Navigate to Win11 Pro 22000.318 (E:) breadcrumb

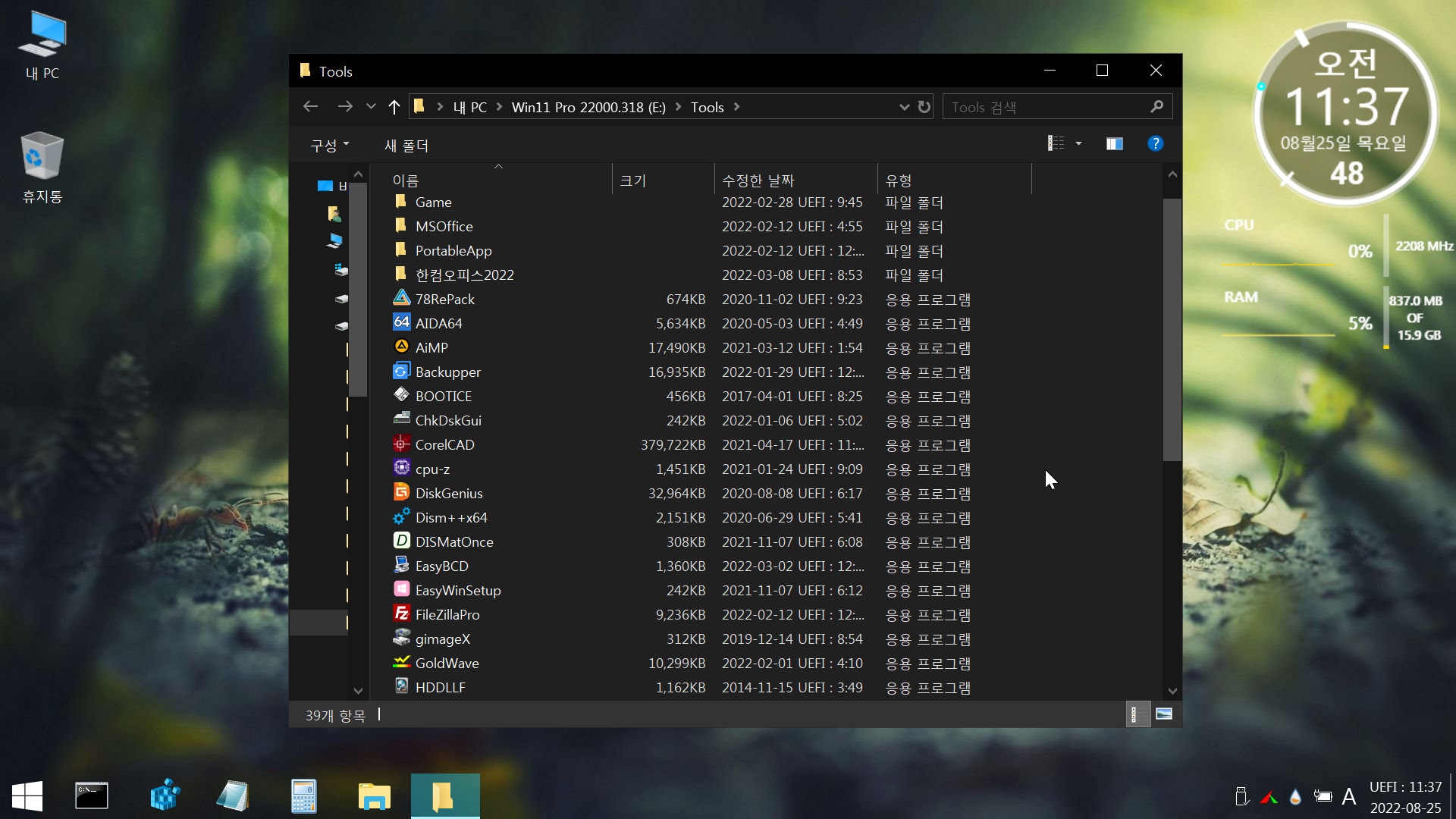point(588,107)
